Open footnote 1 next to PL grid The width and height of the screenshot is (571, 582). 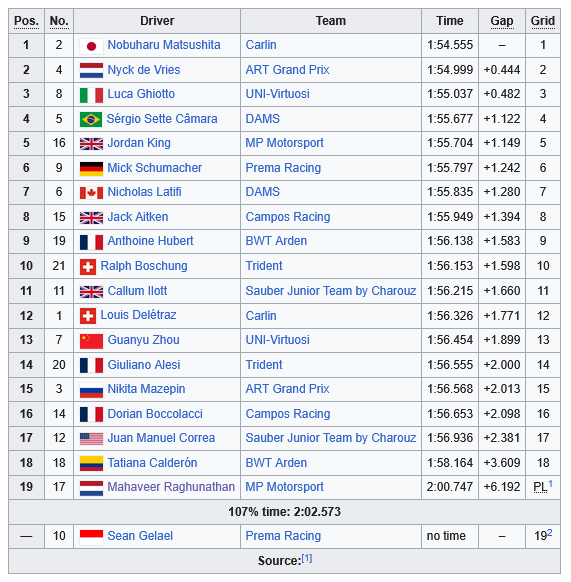[x=551, y=484]
